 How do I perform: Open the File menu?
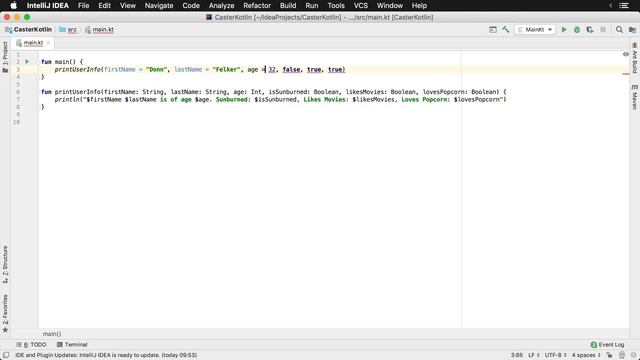coord(83,6)
